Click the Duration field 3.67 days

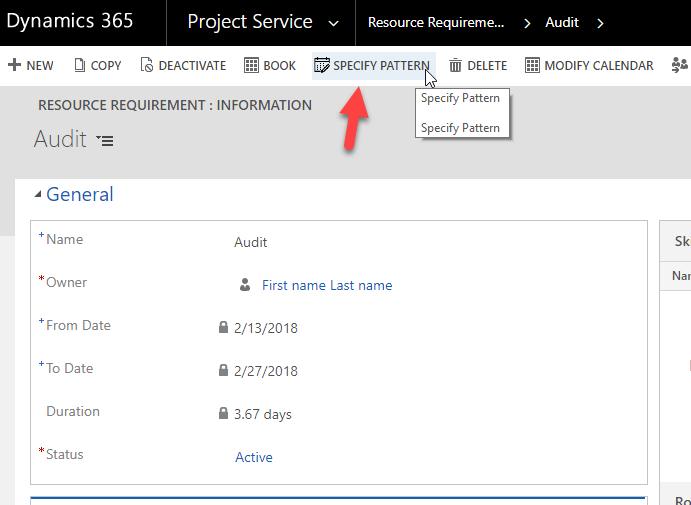263,414
